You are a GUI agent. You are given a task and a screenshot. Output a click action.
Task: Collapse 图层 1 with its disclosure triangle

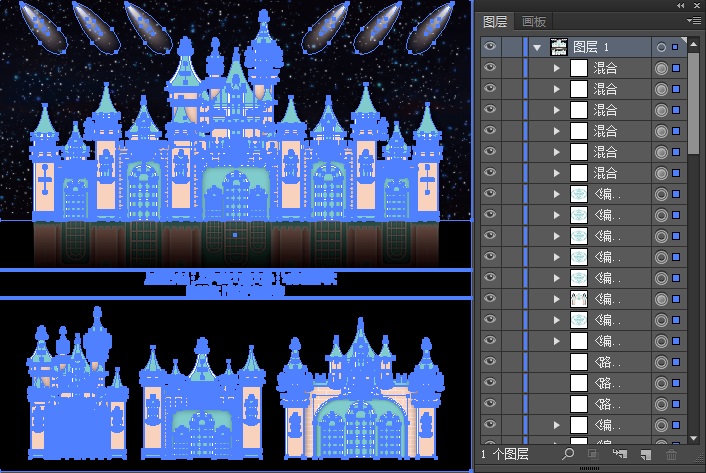(x=537, y=47)
